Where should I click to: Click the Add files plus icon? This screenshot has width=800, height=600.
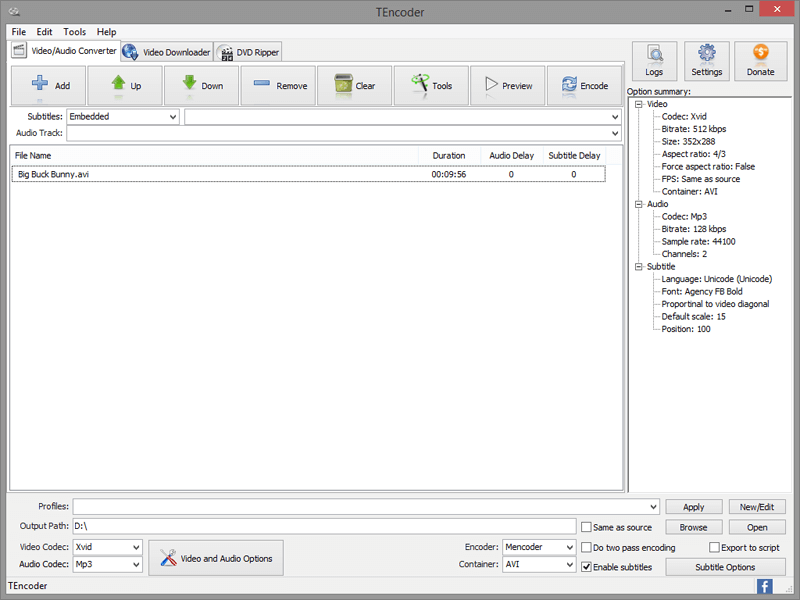click(x=41, y=85)
